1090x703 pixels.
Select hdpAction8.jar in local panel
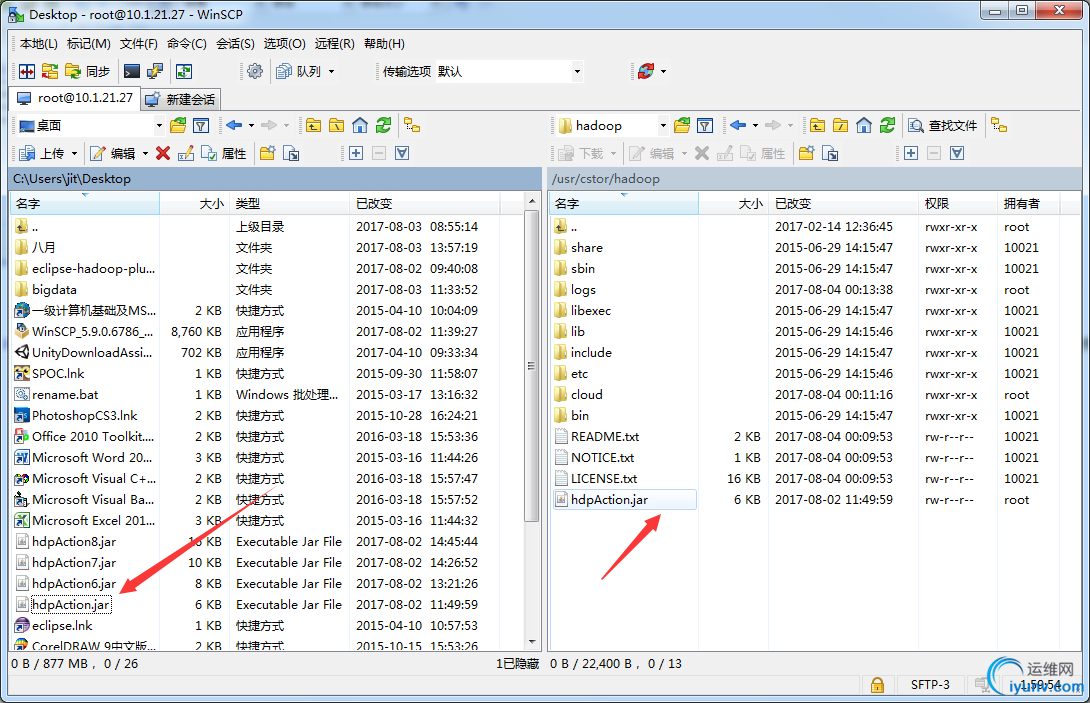(x=74, y=542)
